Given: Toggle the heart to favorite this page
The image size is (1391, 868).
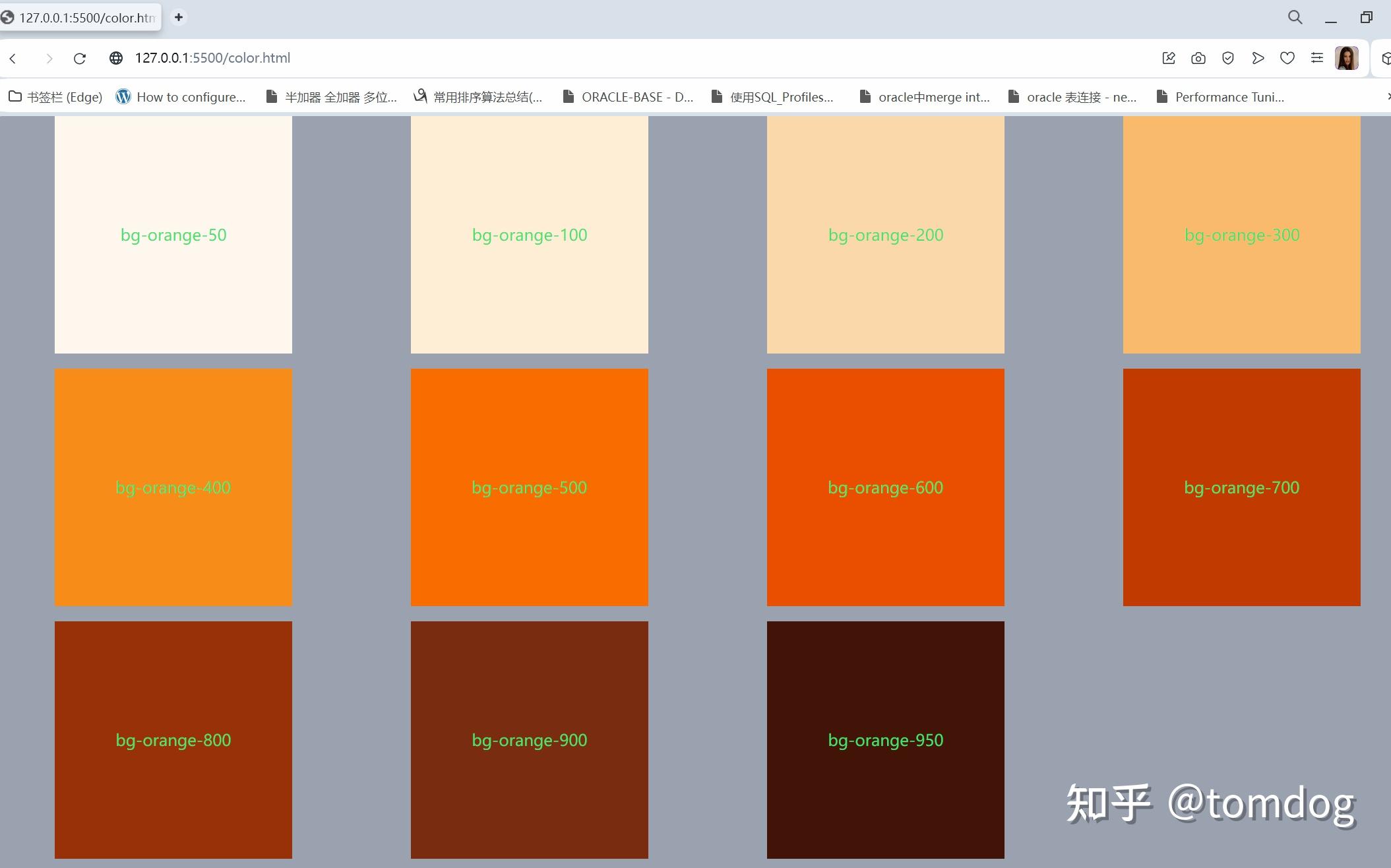Looking at the screenshot, I should 1287,58.
